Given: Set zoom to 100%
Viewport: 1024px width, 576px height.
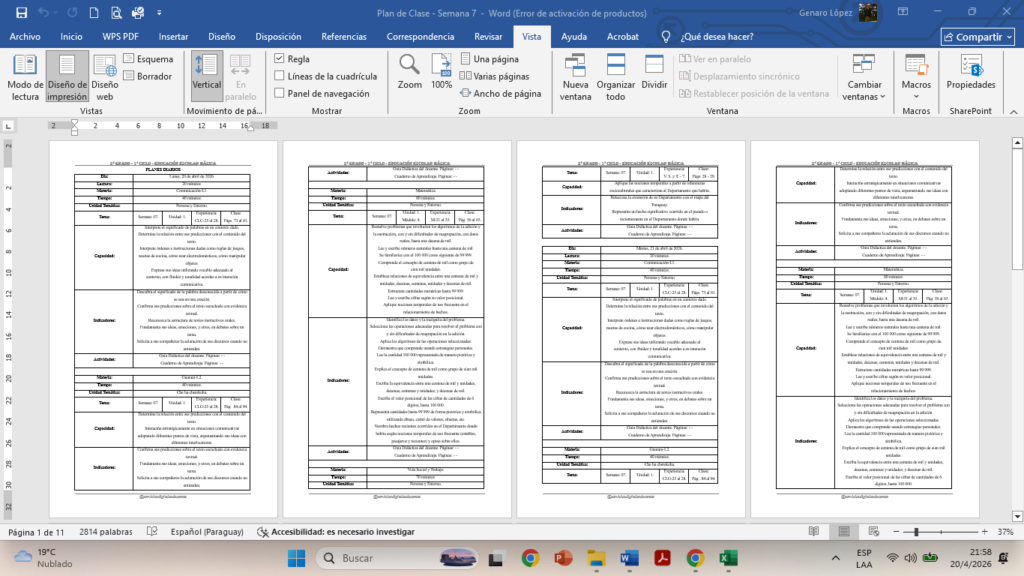Looking at the screenshot, I should tap(441, 72).
